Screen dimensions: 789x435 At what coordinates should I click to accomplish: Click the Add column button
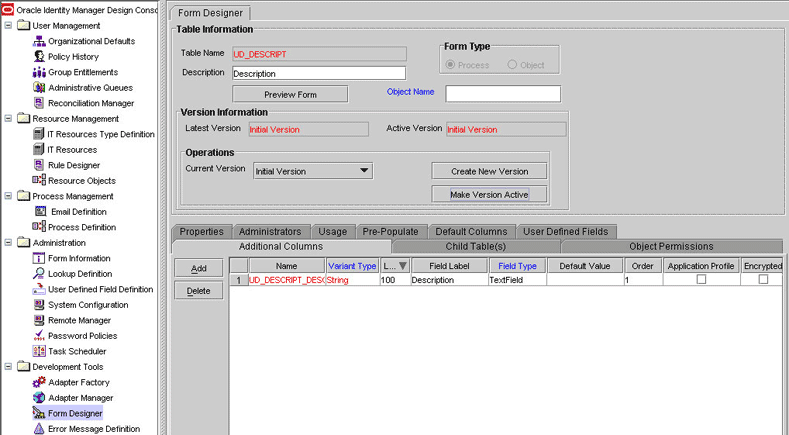tap(199, 268)
